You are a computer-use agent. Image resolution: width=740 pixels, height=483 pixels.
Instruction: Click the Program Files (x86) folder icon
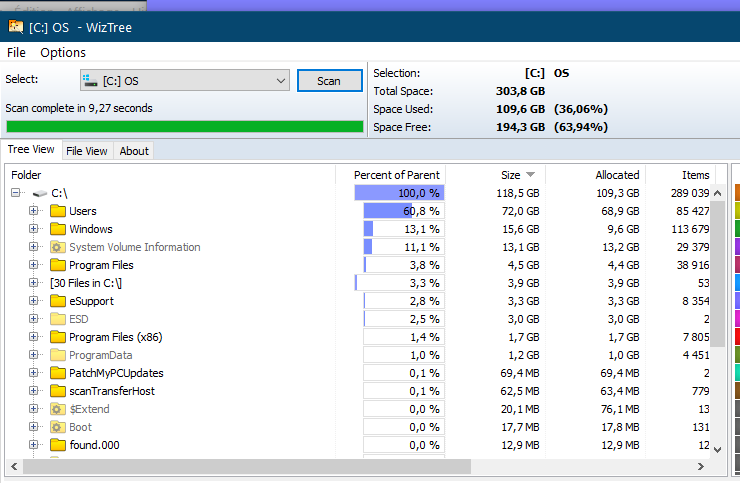pyautogui.click(x=58, y=337)
